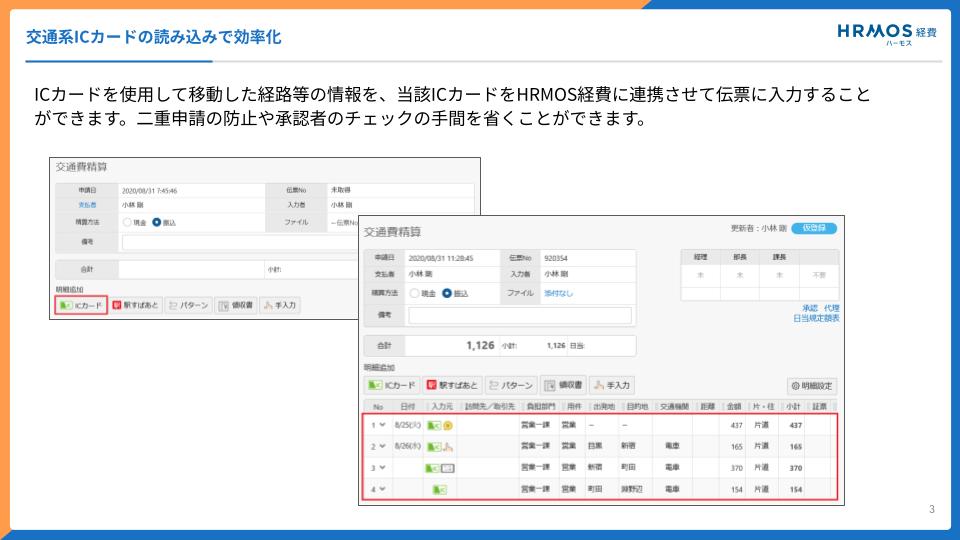Select 振込 radio in back window
Screen dimensions: 960x540
point(157,222)
